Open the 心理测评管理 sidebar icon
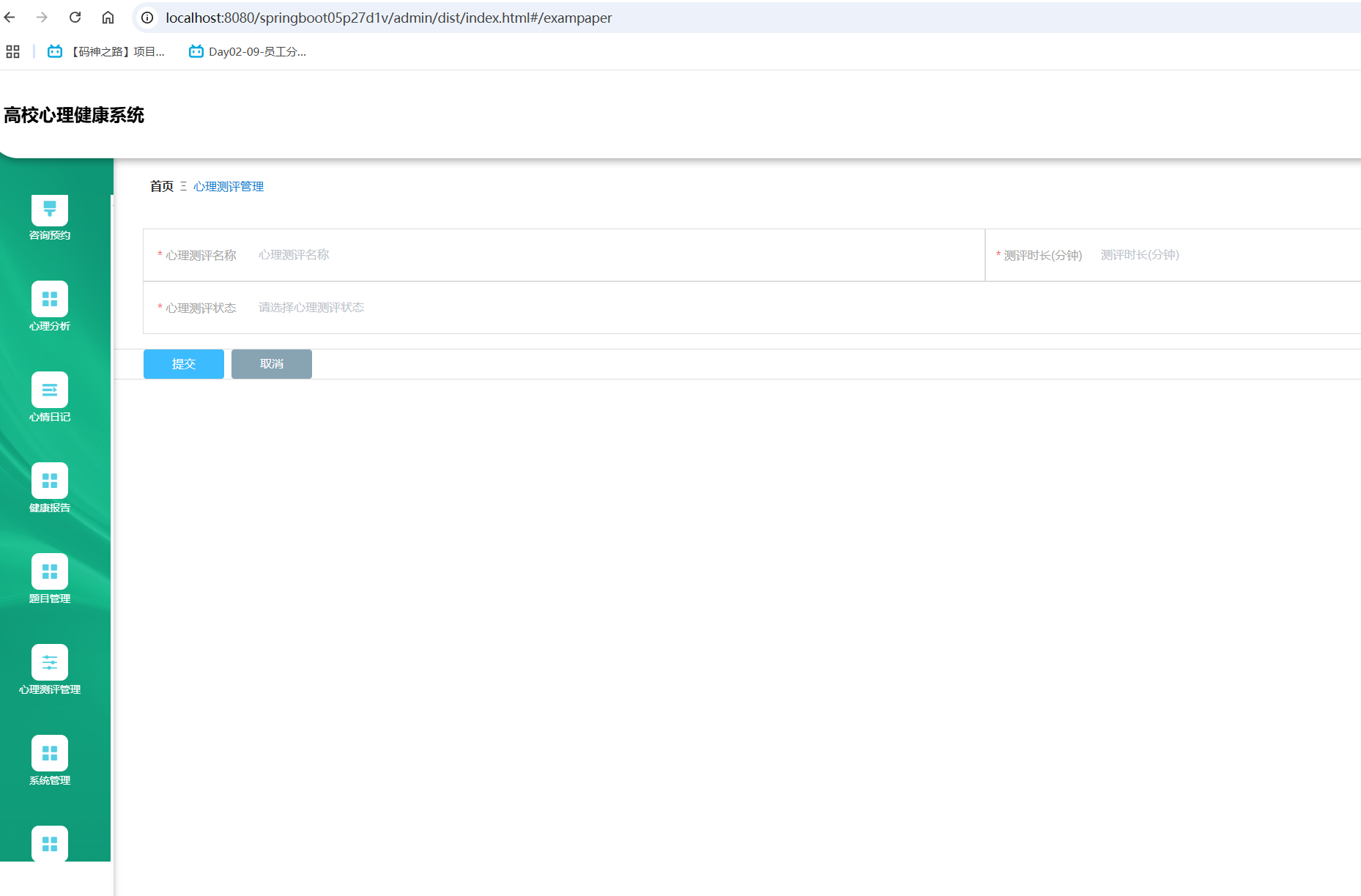The height and width of the screenshot is (896, 1361). click(x=50, y=662)
